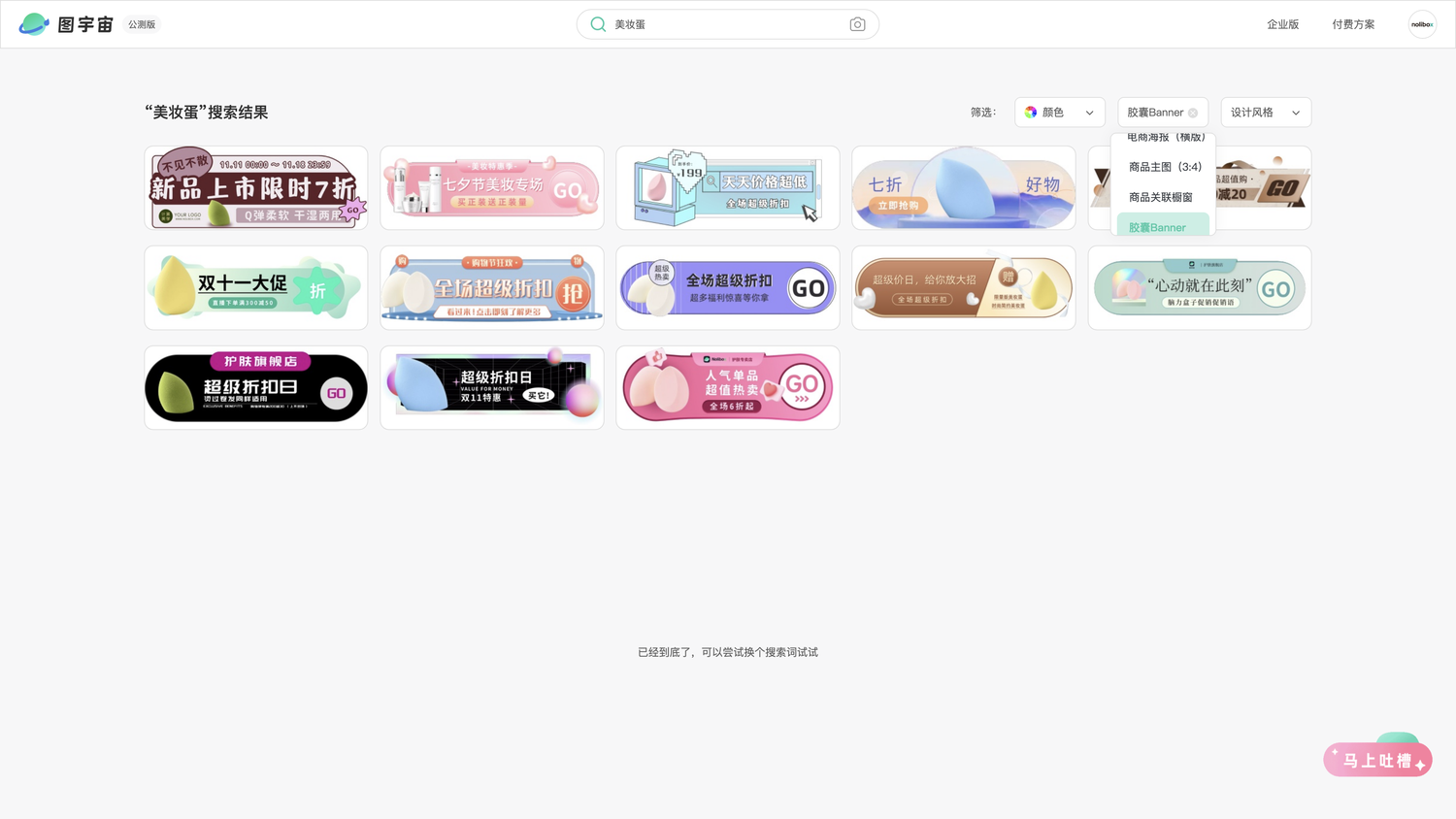This screenshot has height=819, width=1456.
Task: Open 心动就在此刻 banner template
Action: point(1200,287)
